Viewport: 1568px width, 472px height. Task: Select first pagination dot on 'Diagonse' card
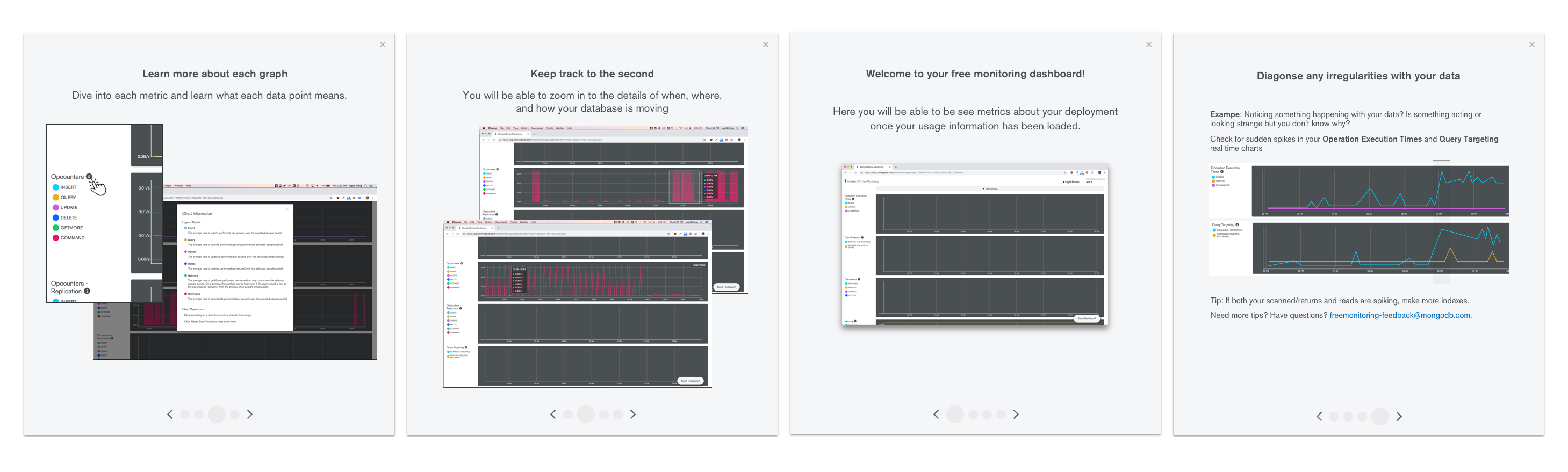click(x=1334, y=417)
